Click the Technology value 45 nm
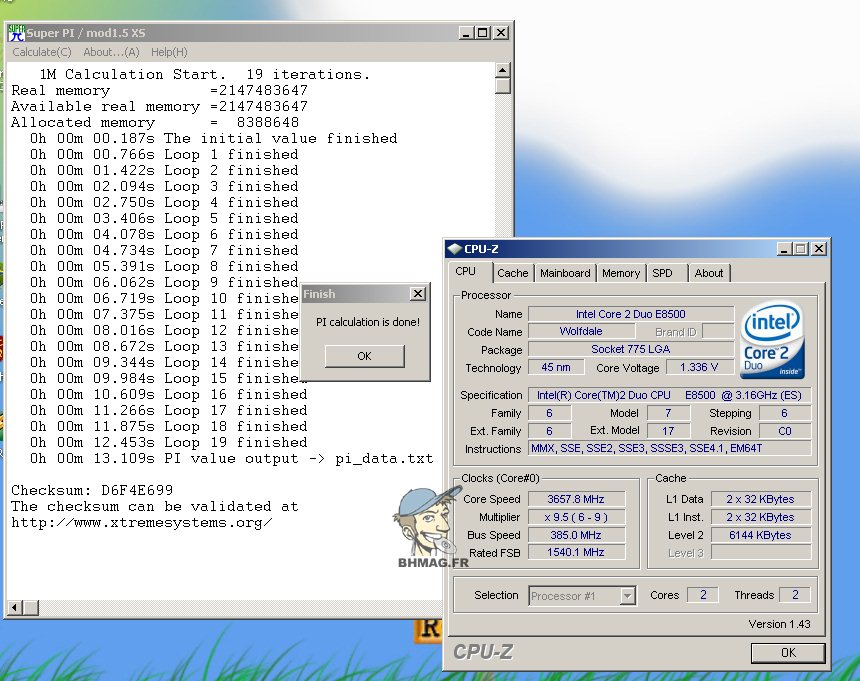860x681 pixels. (556, 367)
